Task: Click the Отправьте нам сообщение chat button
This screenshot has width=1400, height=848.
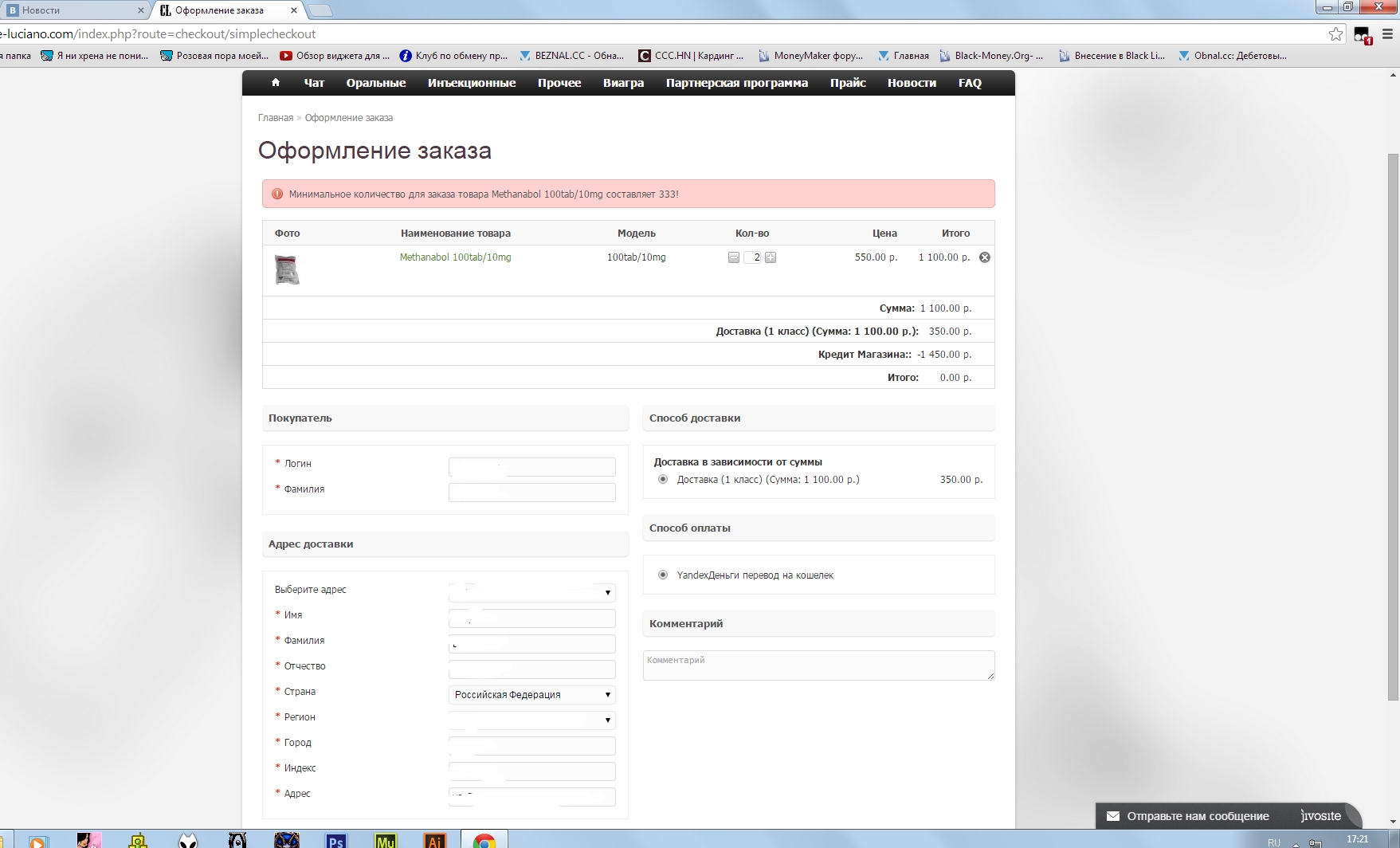Action: [x=1197, y=816]
